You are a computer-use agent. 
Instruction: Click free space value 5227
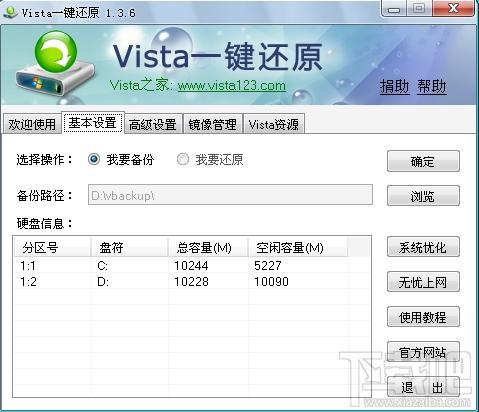tap(268, 266)
